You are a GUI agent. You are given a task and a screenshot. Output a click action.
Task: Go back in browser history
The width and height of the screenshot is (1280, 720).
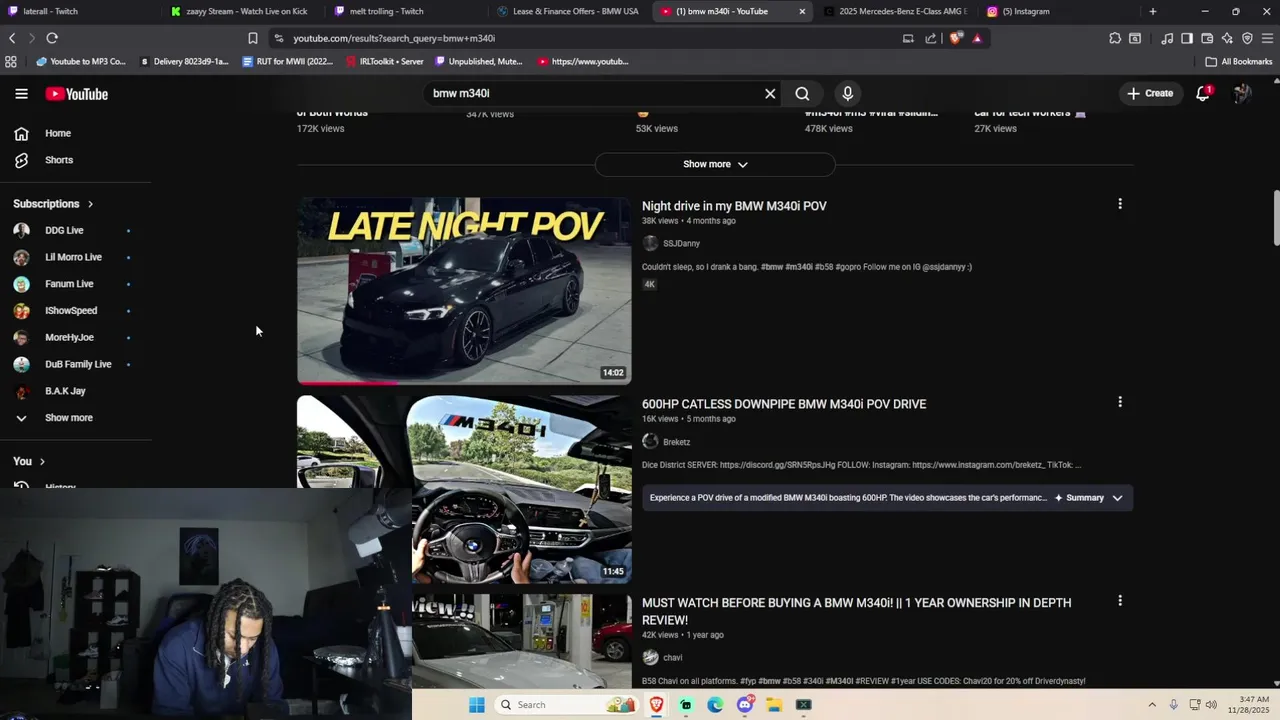(12, 38)
